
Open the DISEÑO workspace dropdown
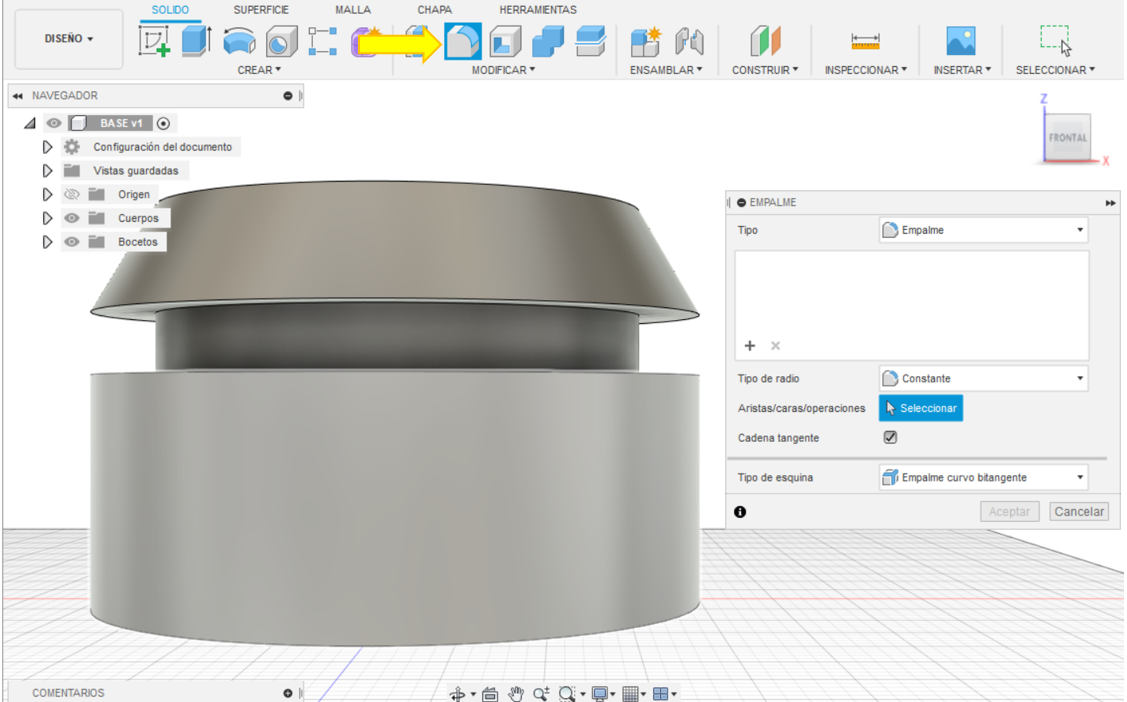(x=69, y=39)
